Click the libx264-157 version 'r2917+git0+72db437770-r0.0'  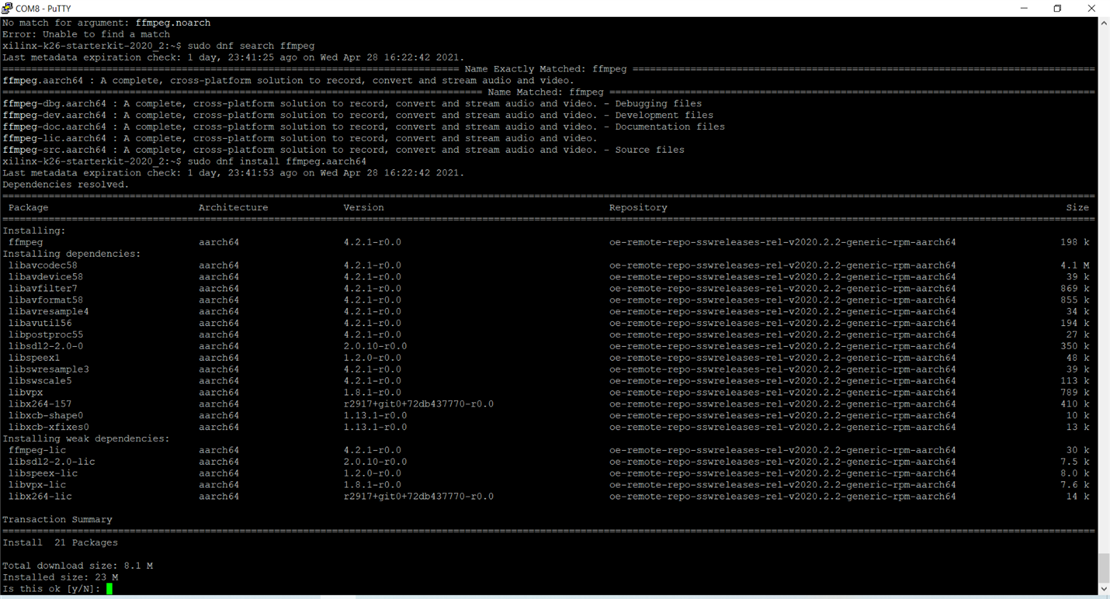tap(419, 404)
